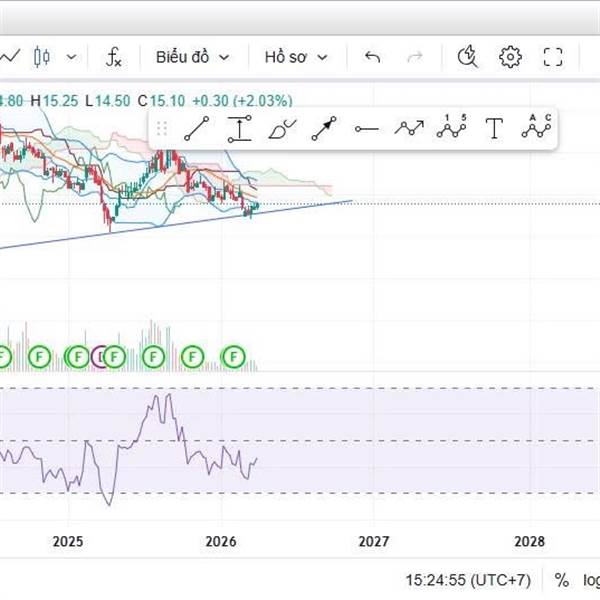Select the text annotation tool

494,129
